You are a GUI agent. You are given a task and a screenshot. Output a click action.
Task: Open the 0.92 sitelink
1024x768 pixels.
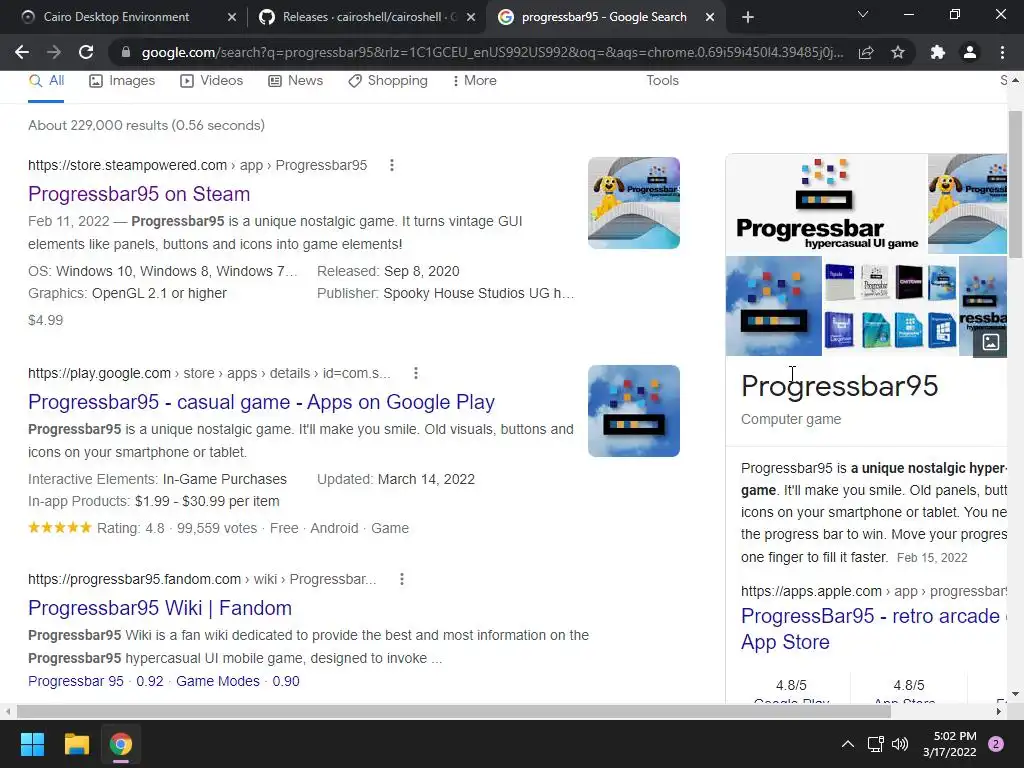[x=150, y=681]
